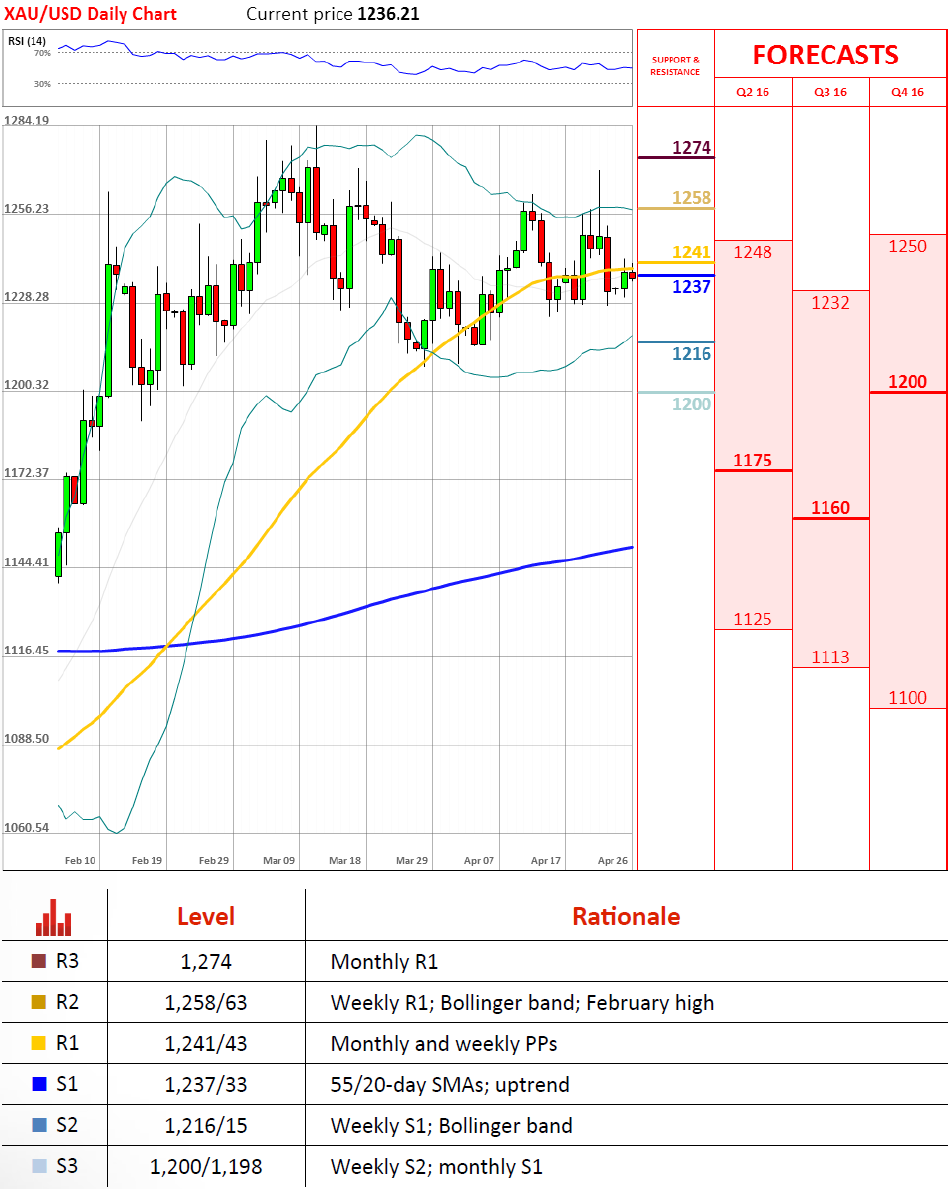Click the Q4 16 forecast high 1250
950x1189 pixels.
click(x=908, y=246)
